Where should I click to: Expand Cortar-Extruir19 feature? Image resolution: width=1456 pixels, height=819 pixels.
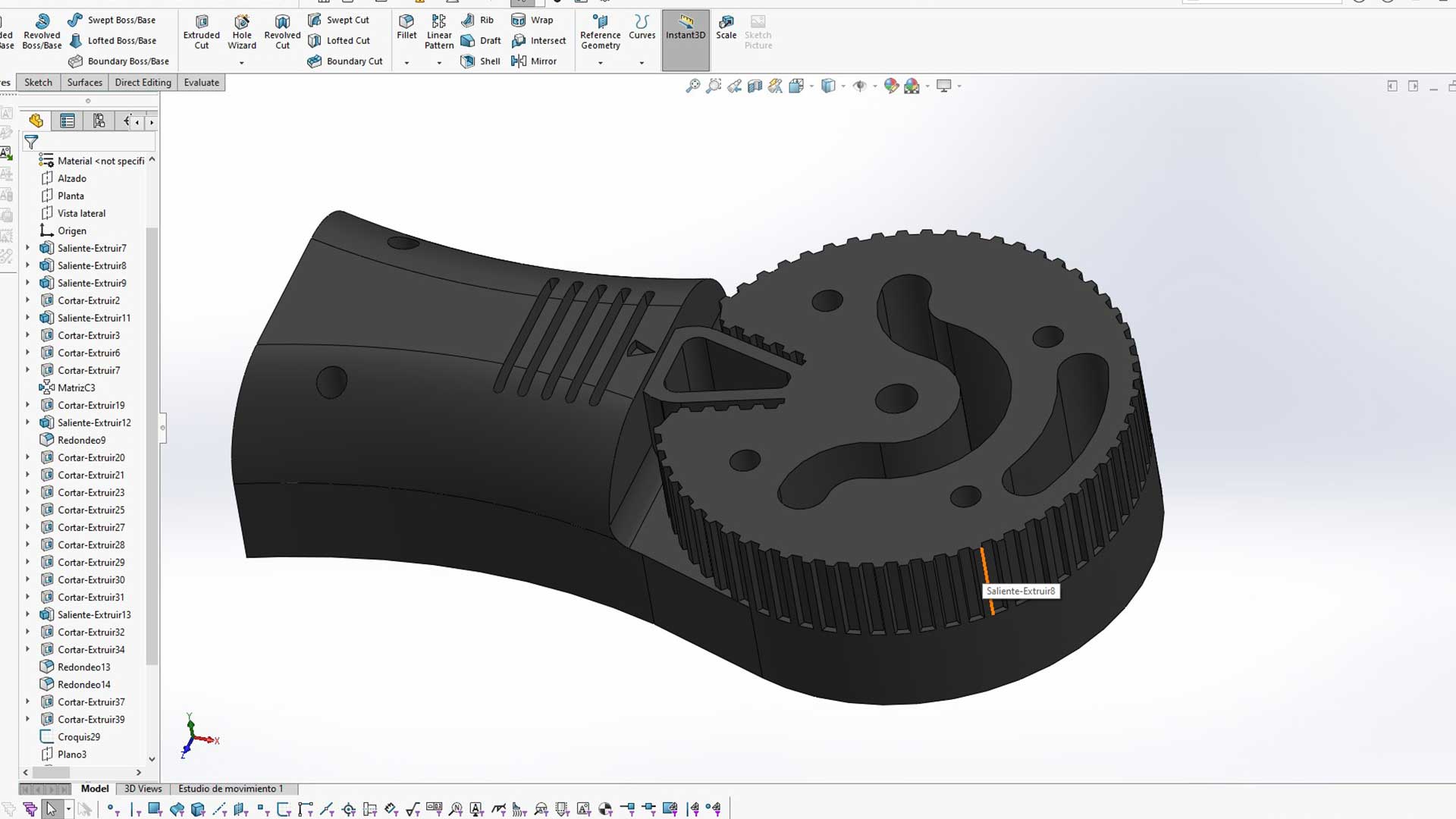pyautogui.click(x=28, y=405)
